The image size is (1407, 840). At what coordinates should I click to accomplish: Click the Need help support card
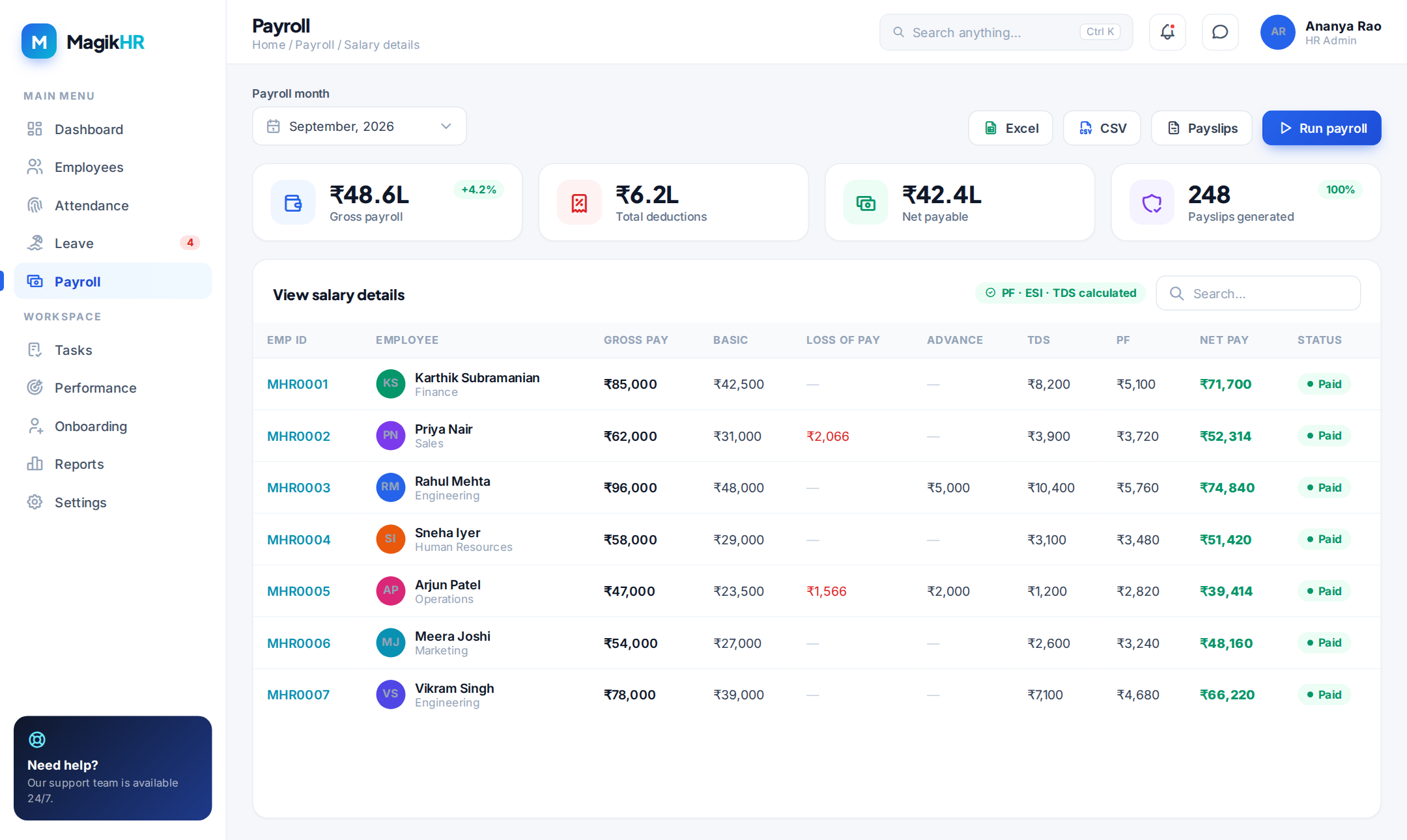113,768
